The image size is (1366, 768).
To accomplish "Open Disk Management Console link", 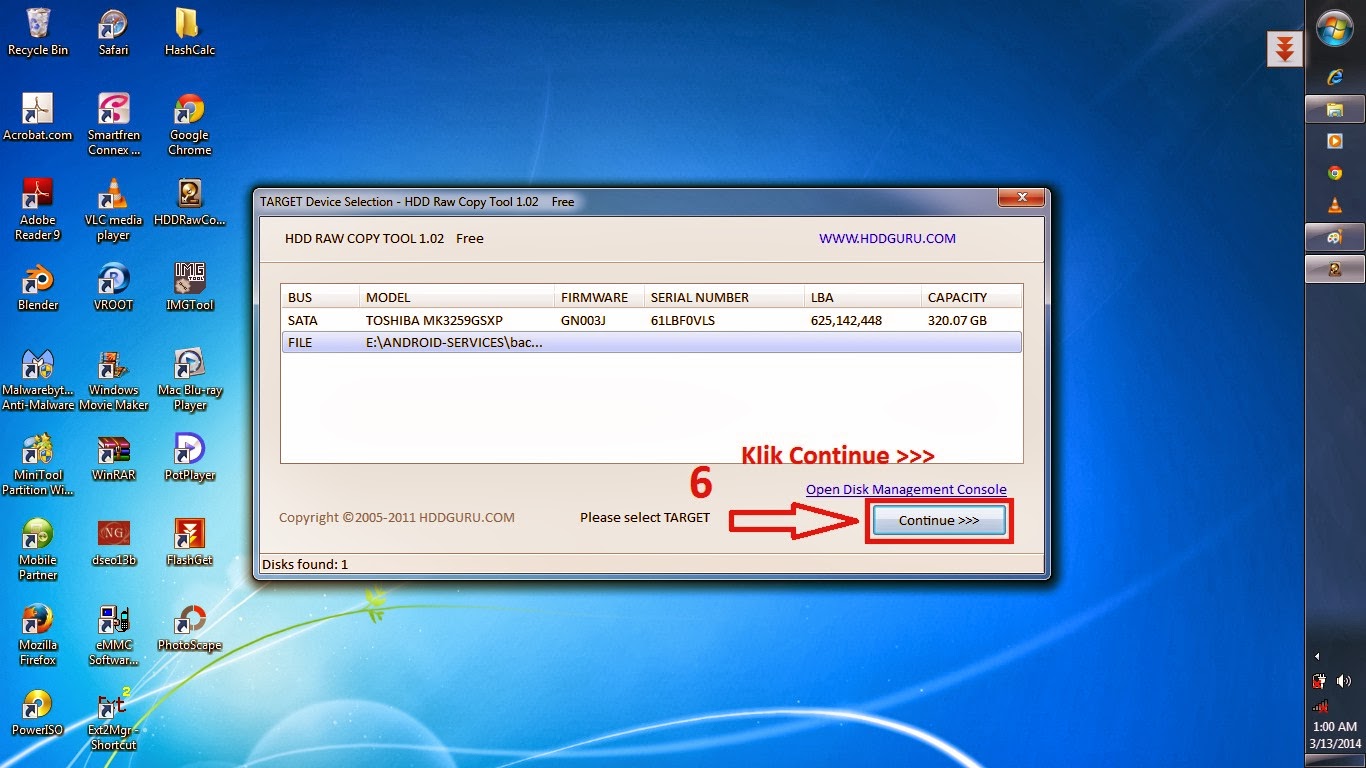I will pos(906,489).
